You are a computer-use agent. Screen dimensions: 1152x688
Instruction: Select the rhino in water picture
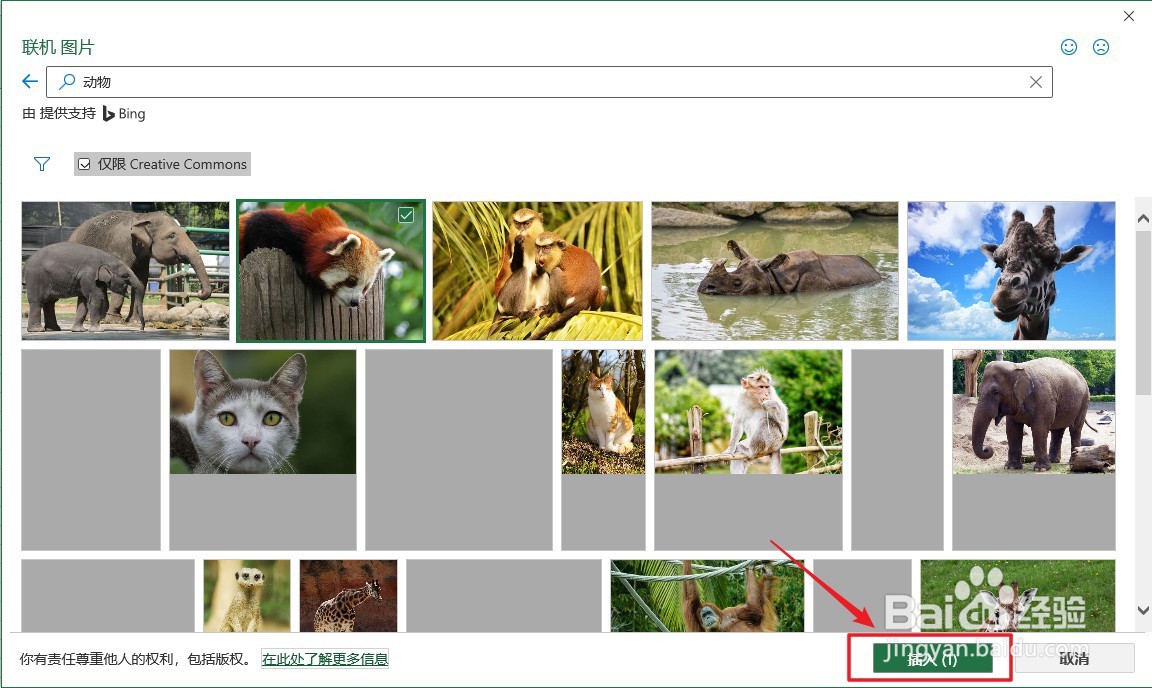tap(775, 270)
